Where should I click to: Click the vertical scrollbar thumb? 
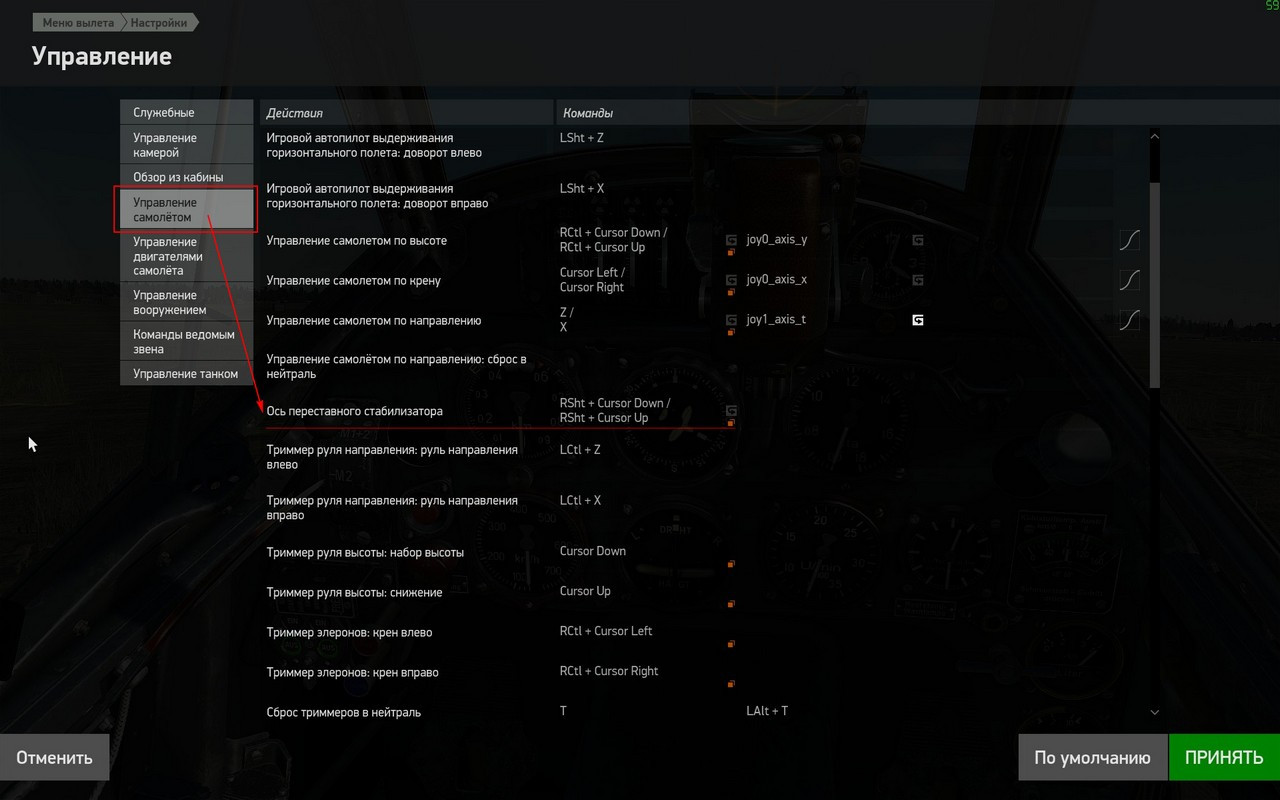point(1155,285)
